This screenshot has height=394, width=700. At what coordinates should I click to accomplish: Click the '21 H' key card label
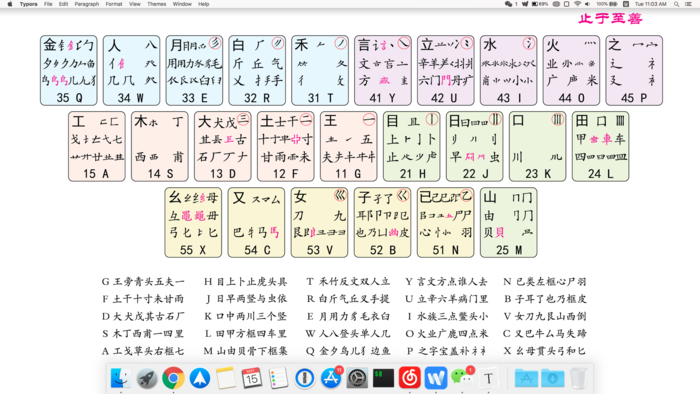tap(412, 174)
